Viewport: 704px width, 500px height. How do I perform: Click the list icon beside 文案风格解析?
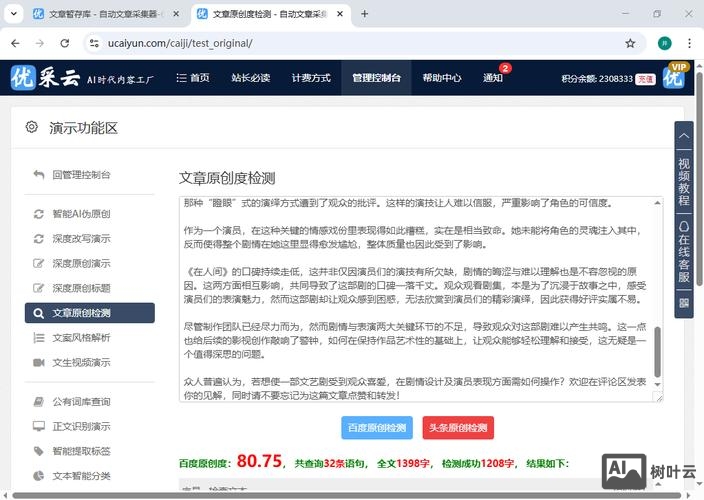point(39,338)
